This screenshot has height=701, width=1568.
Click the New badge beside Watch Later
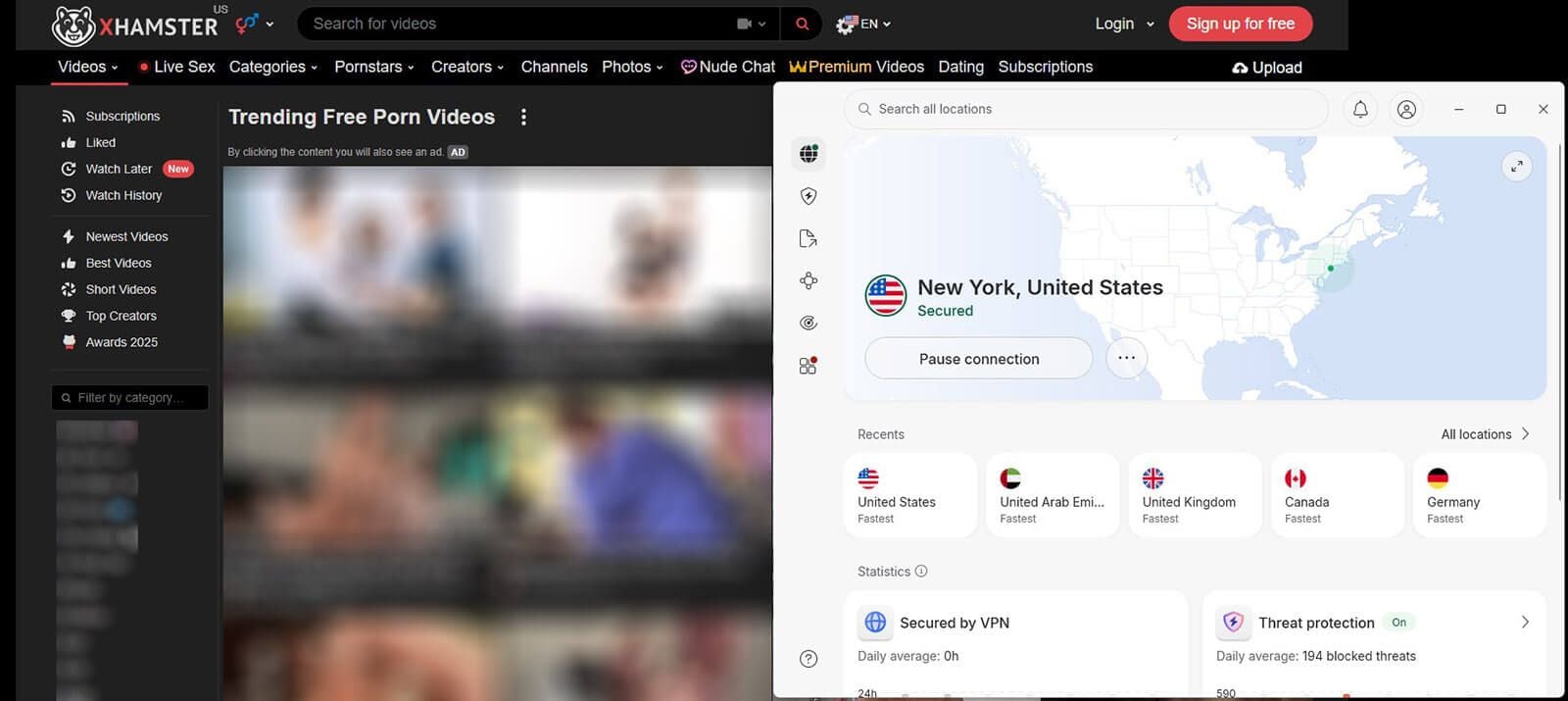[178, 169]
